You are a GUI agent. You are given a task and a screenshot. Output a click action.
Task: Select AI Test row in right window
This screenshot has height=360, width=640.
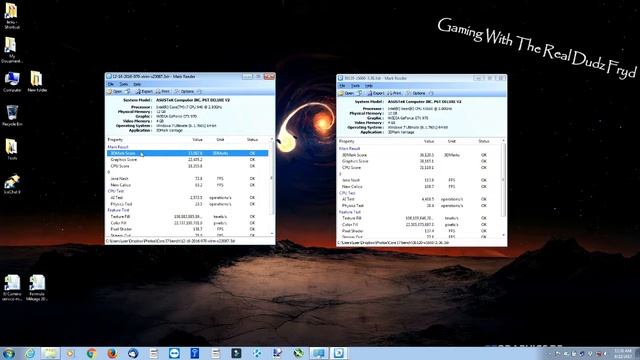(x=419, y=199)
